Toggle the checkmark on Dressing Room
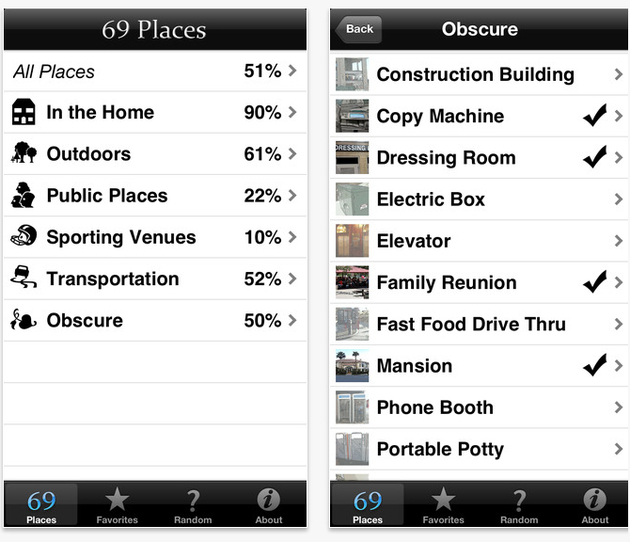 [x=594, y=158]
